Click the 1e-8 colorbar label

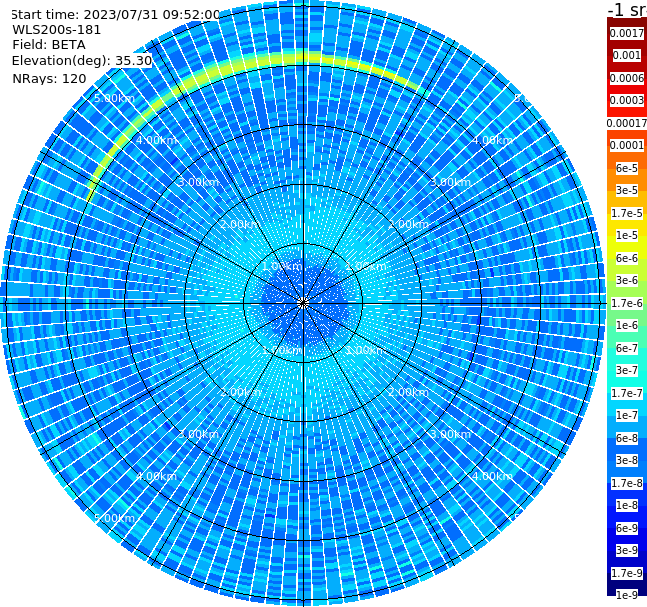[x=627, y=505]
